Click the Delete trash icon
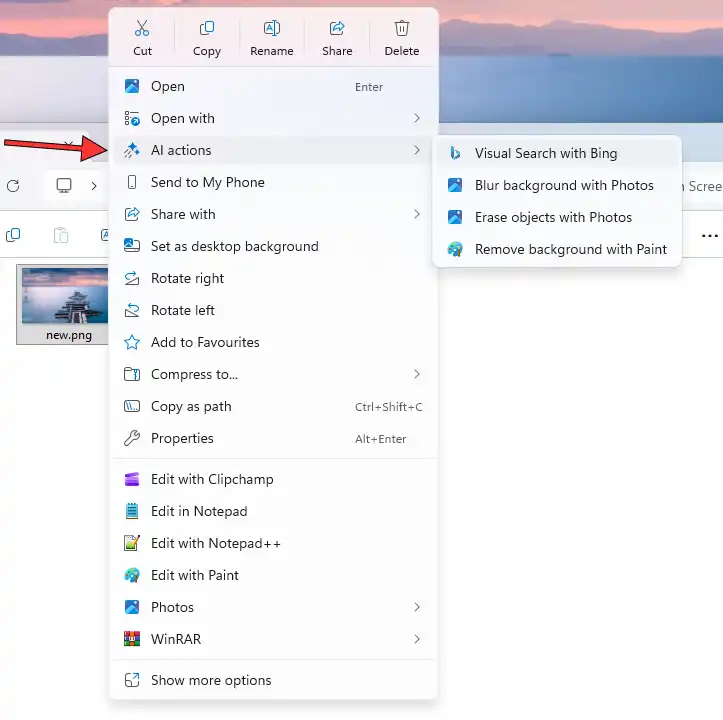The height and width of the screenshot is (720, 723). tap(402, 30)
